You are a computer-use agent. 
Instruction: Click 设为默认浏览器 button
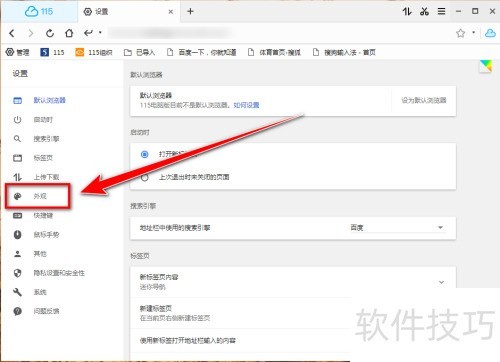pyautogui.click(x=424, y=100)
